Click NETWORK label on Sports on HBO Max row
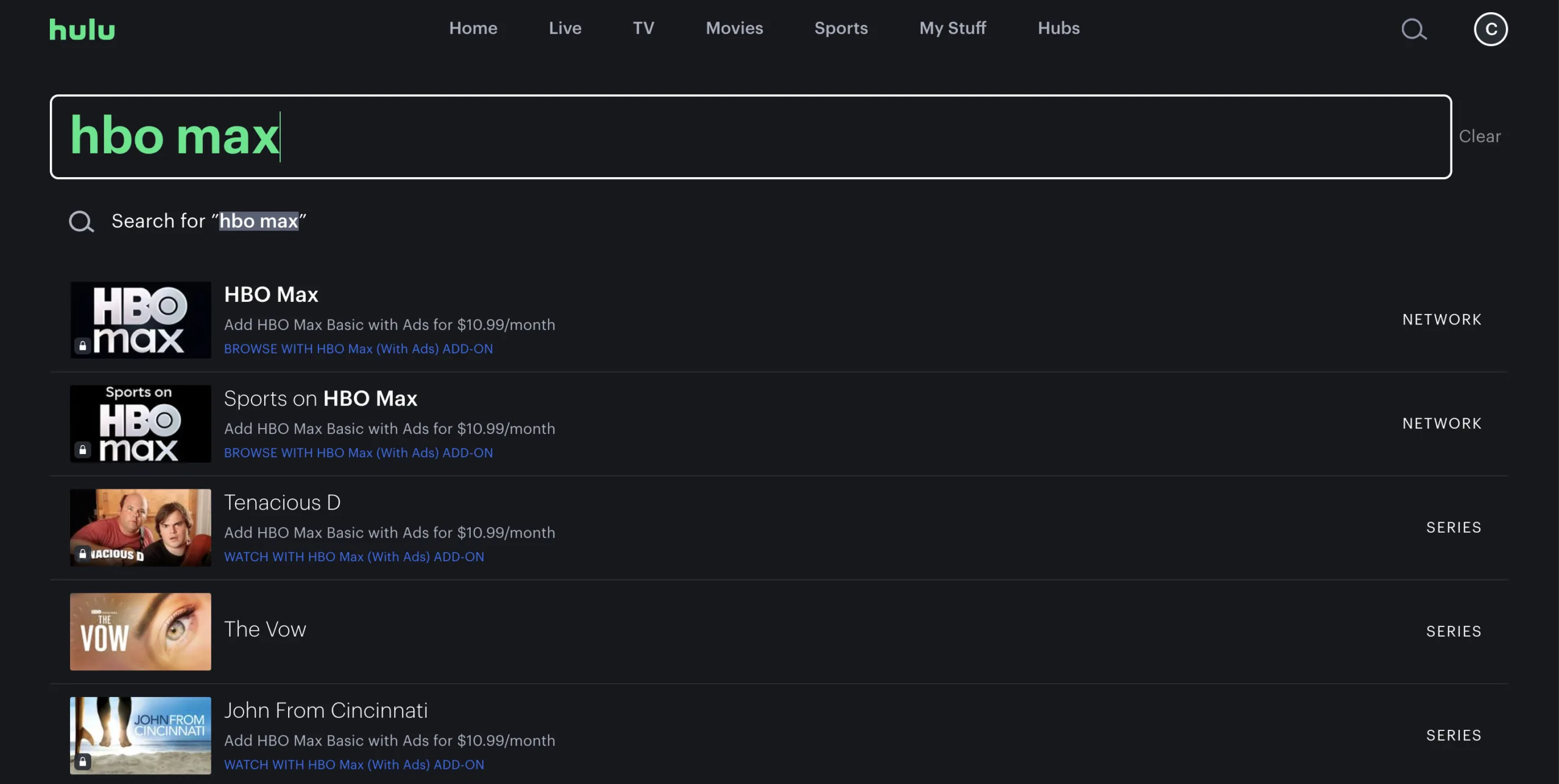 (x=1442, y=424)
